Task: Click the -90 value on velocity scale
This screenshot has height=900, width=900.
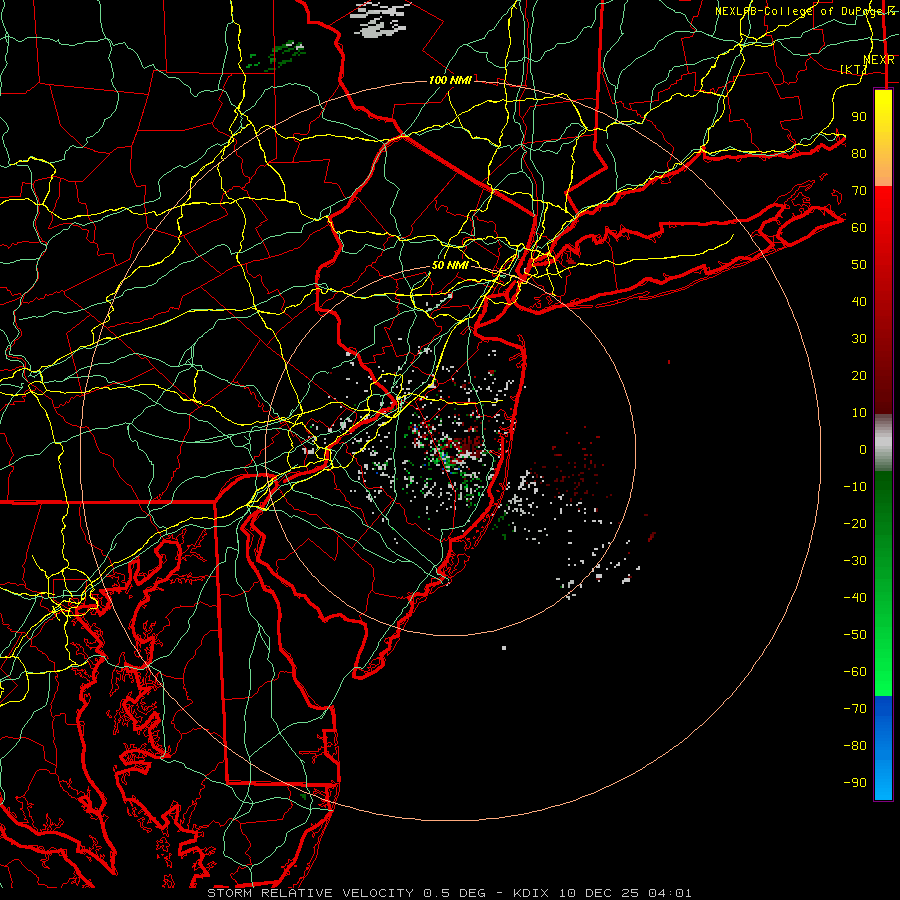Action: tap(855, 783)
